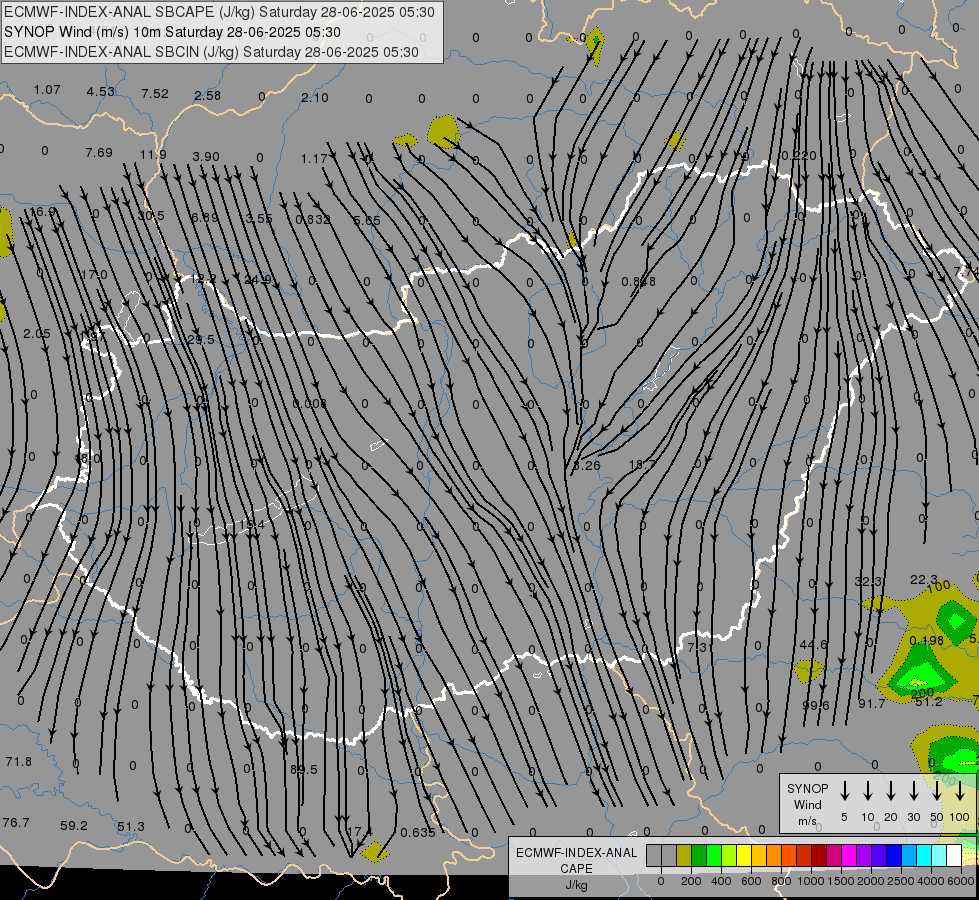Viewport: 979px width, 900px height.
Task: Click the SYNOP Wind 10m header line
Action: click(x=172, y=32)
